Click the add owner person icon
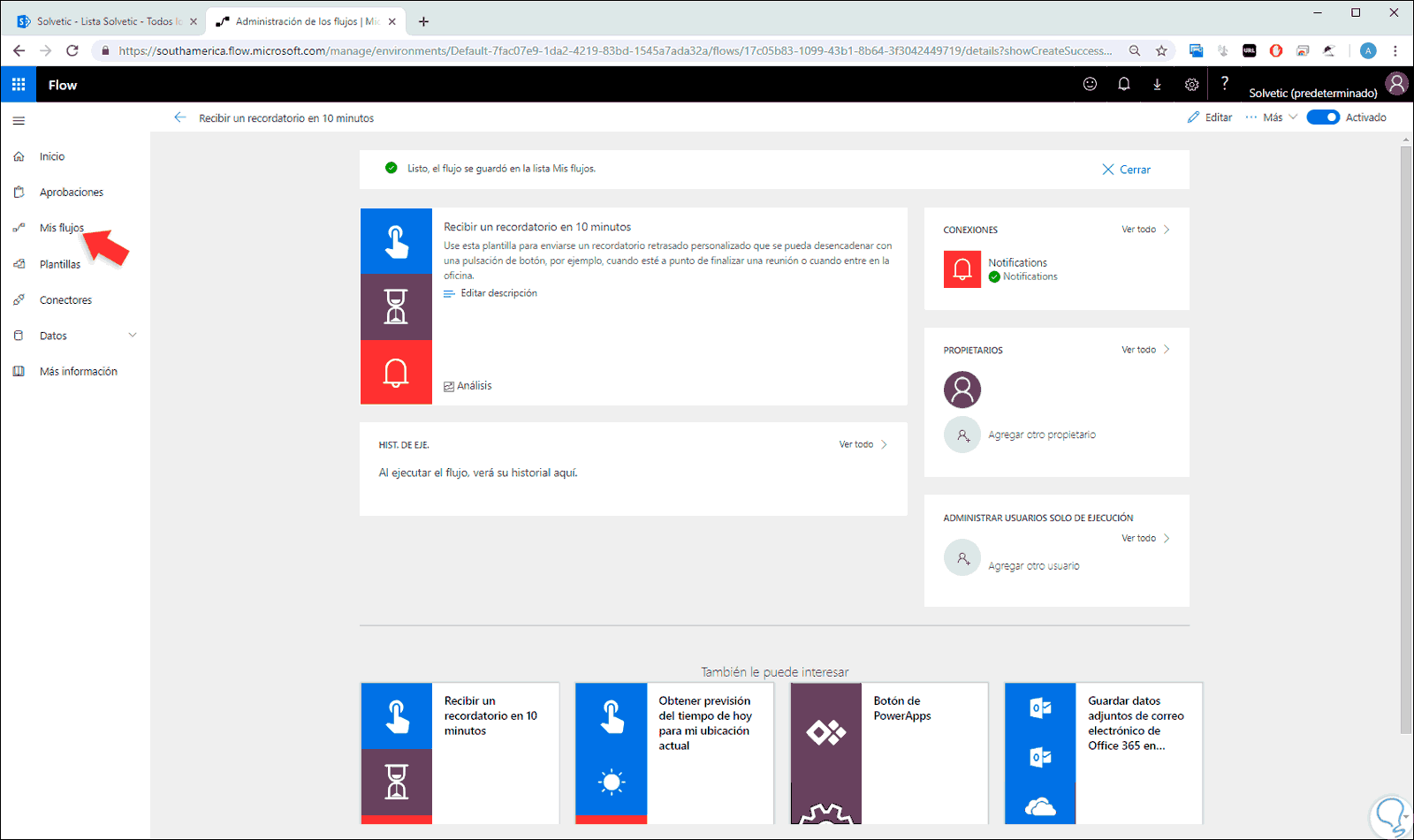 click(962, 435)
